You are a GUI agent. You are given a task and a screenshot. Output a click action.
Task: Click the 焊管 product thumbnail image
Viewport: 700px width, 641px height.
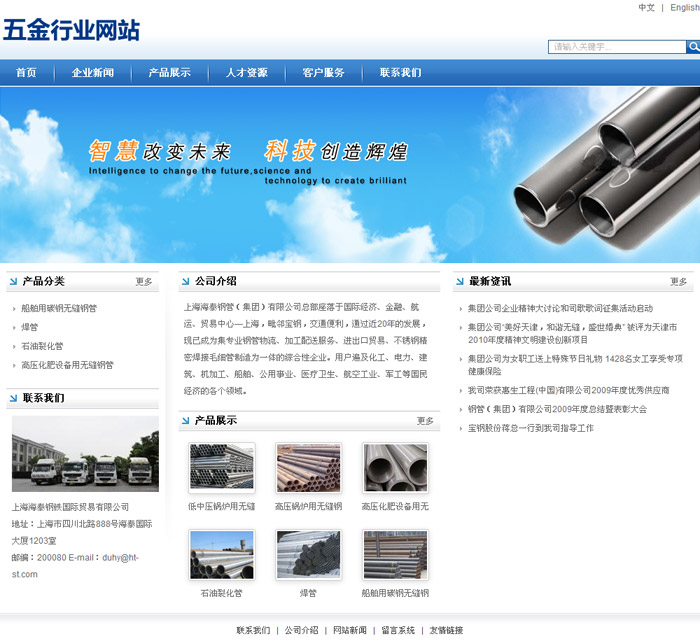[308, 554]
